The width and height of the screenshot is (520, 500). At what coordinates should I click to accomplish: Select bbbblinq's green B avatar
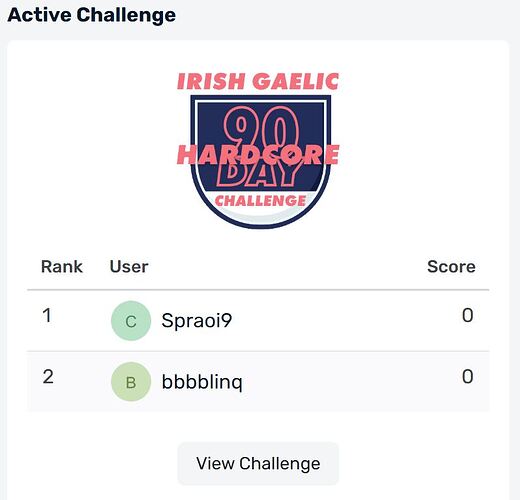coord(131,382)
